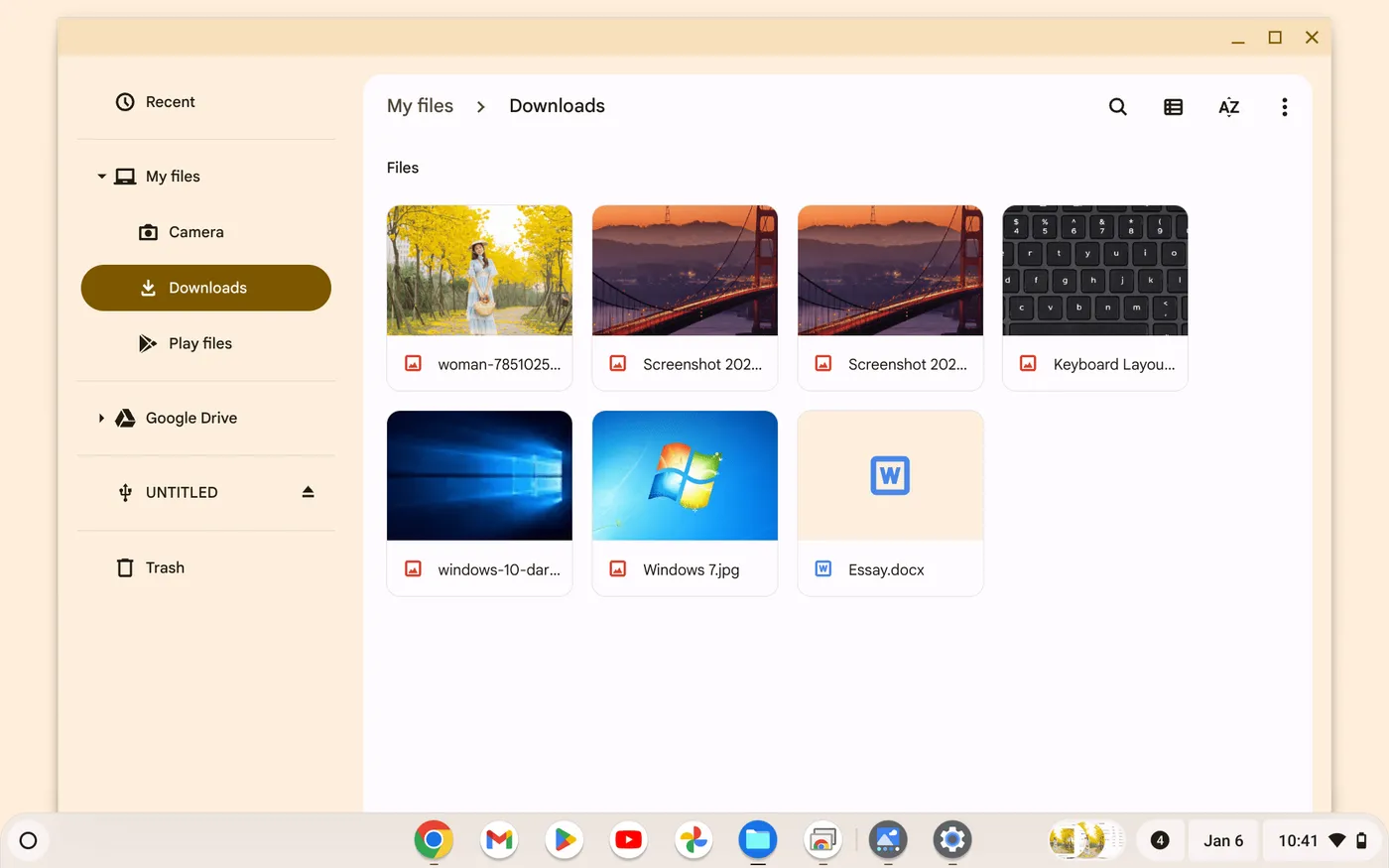This screenshot has width=1389, height=868.
Task: Open the launcher circle button
Action: point(28,841)
